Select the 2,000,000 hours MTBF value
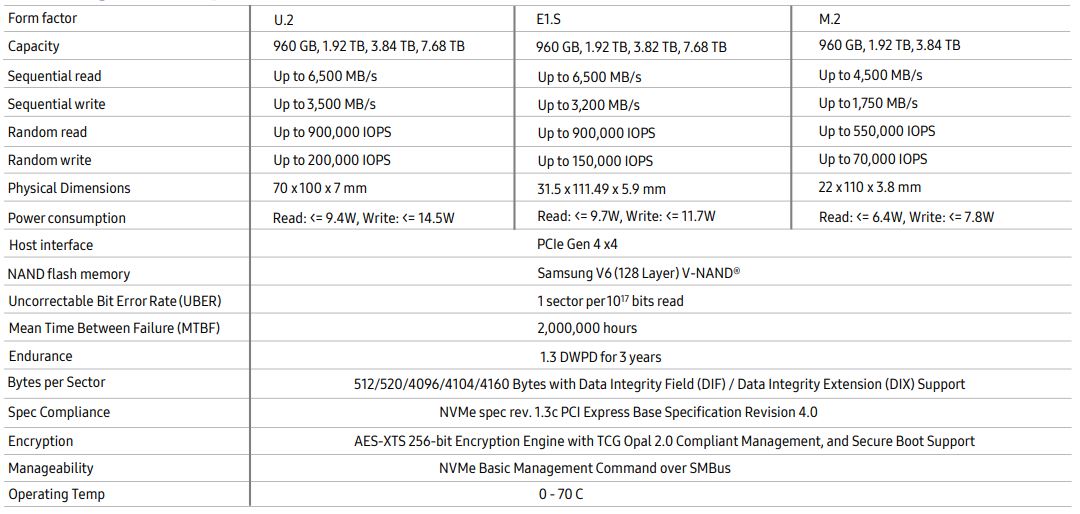This screenshot has width=1080, height=514. [x=586, y=328]
